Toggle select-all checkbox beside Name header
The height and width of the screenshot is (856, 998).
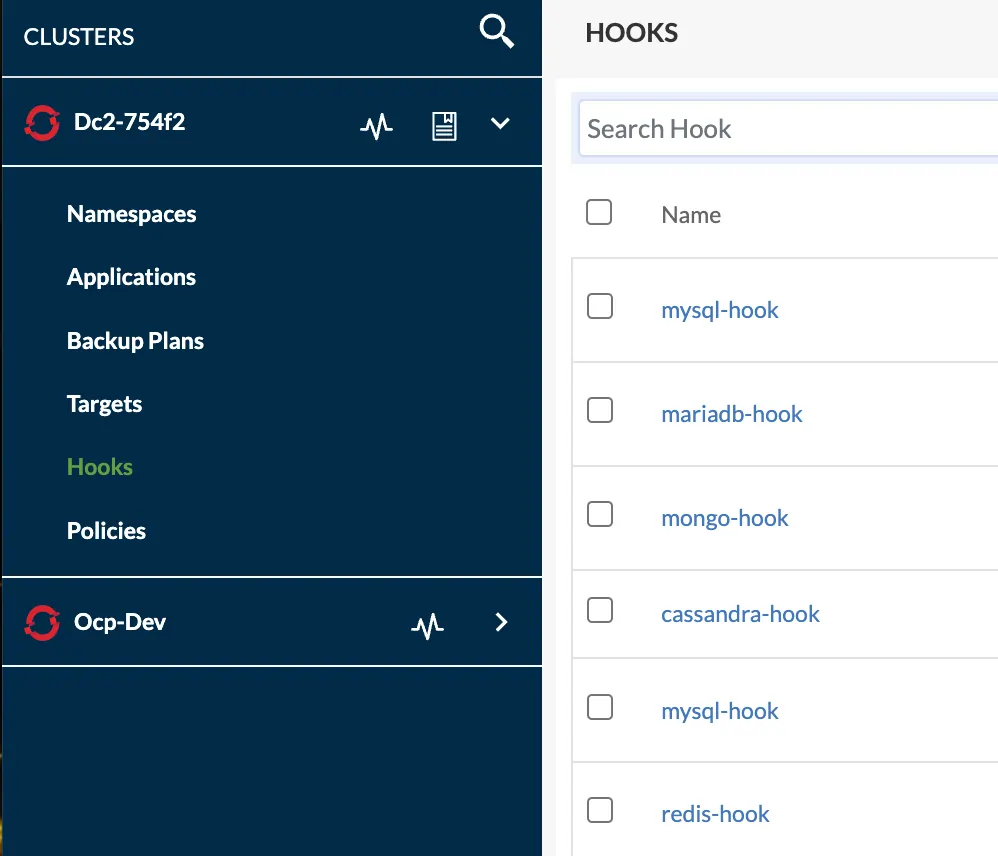tap(599, 212)
